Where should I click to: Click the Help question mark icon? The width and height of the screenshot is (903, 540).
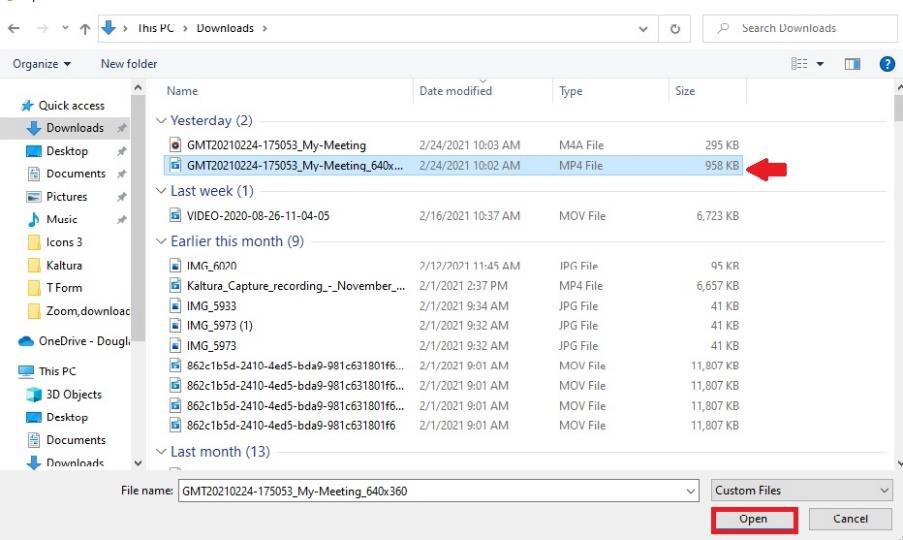click(886, 64)
